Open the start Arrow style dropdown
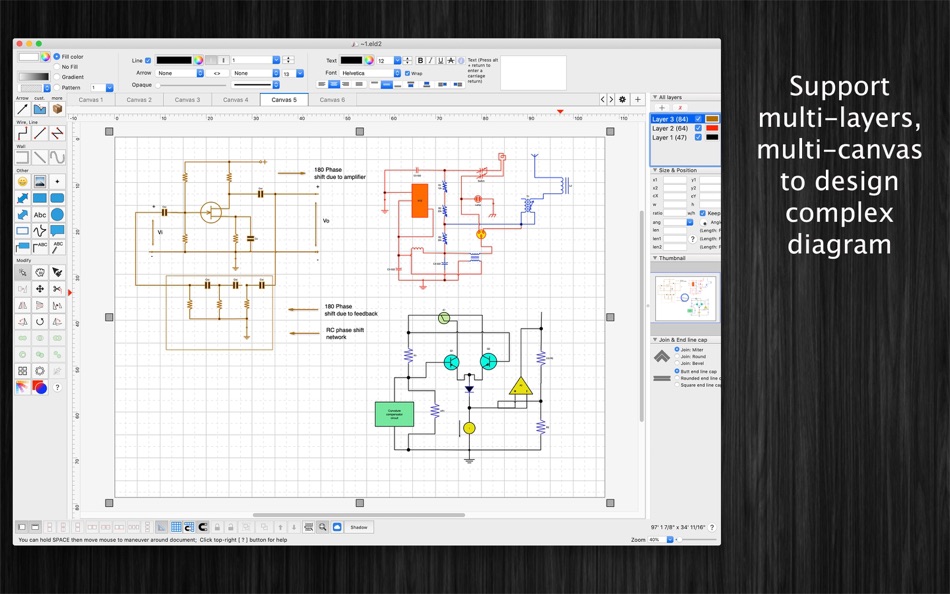 tap(180, 73)
